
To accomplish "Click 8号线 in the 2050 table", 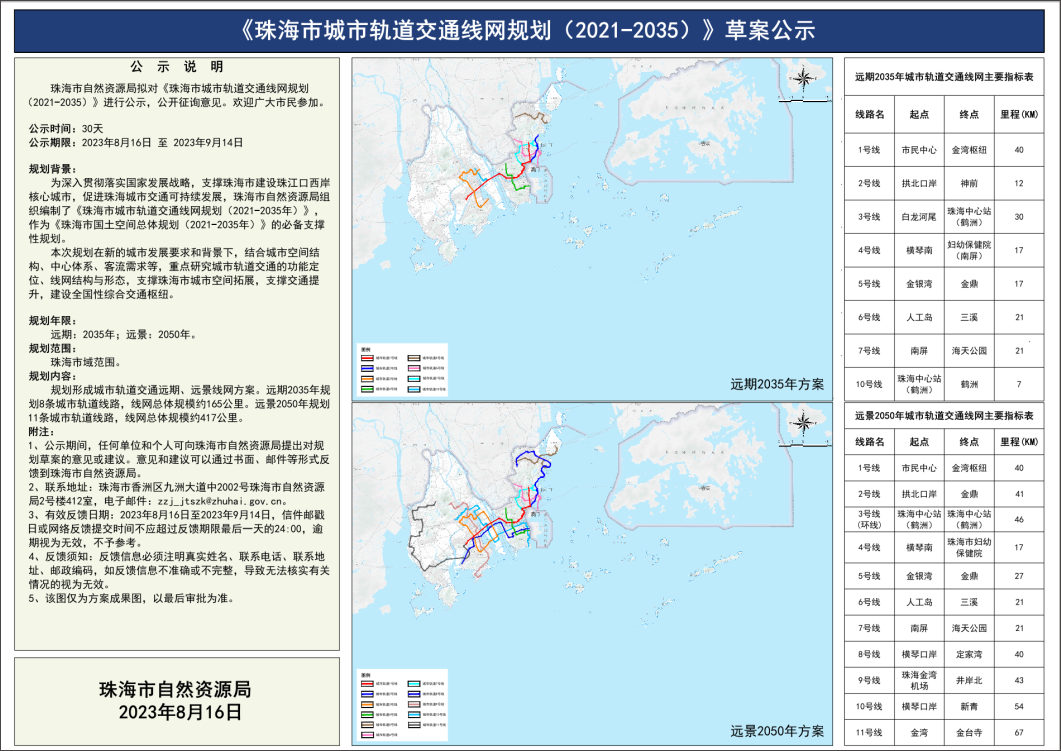I will click(x=869, y=654).
